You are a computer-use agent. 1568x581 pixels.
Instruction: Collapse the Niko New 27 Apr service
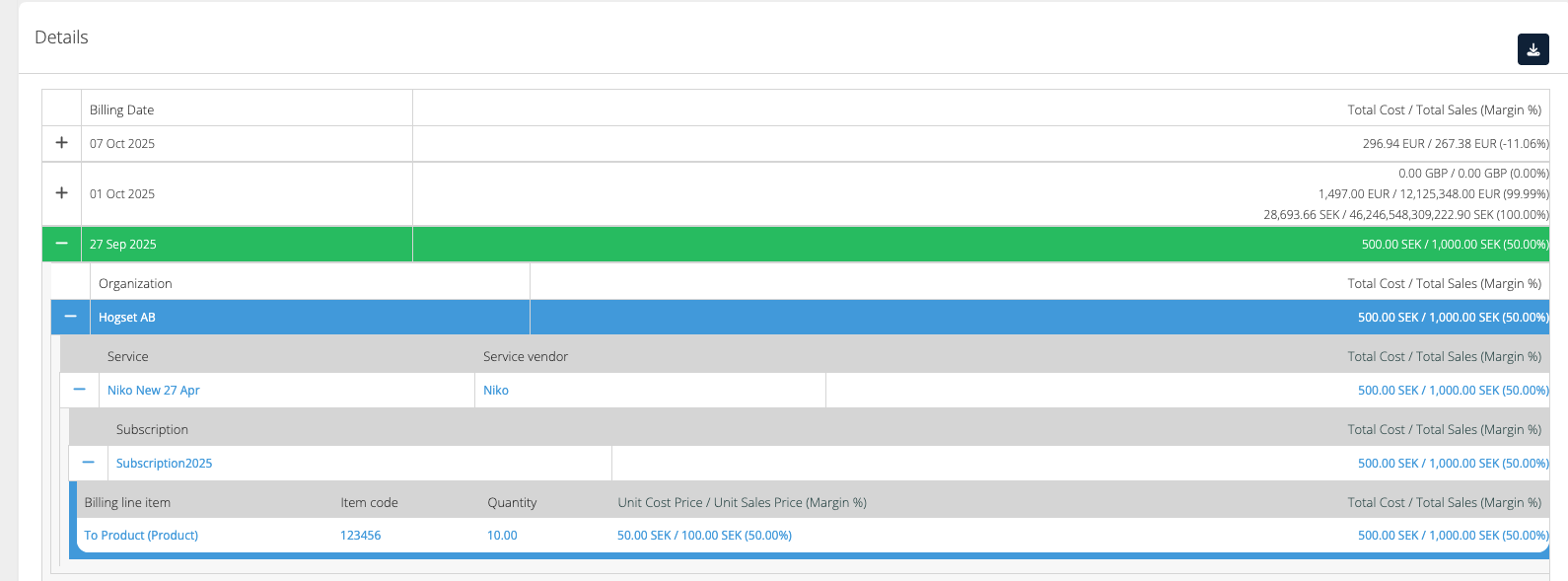(x=79, y=390)
